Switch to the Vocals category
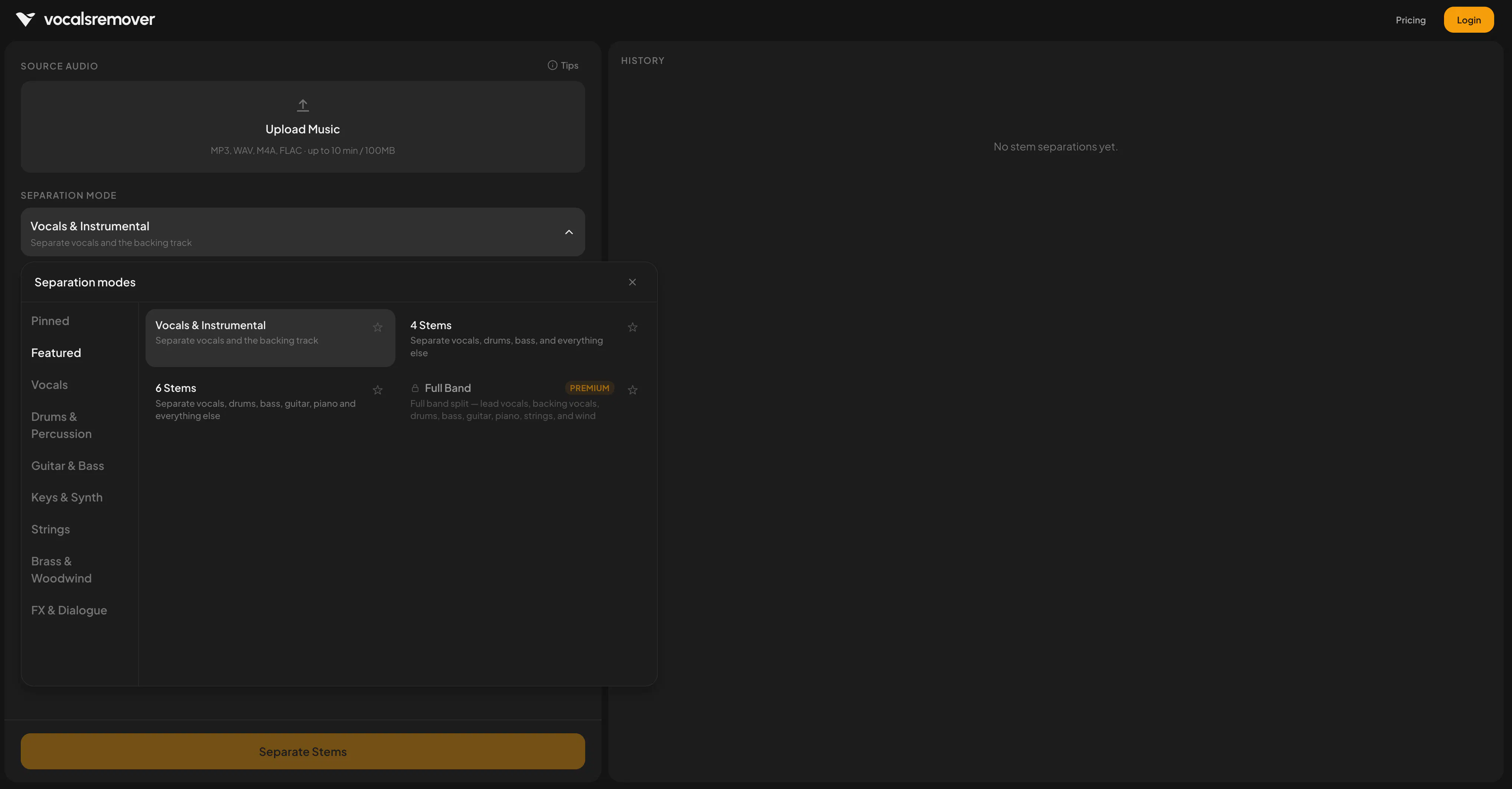 click(49, 385)
